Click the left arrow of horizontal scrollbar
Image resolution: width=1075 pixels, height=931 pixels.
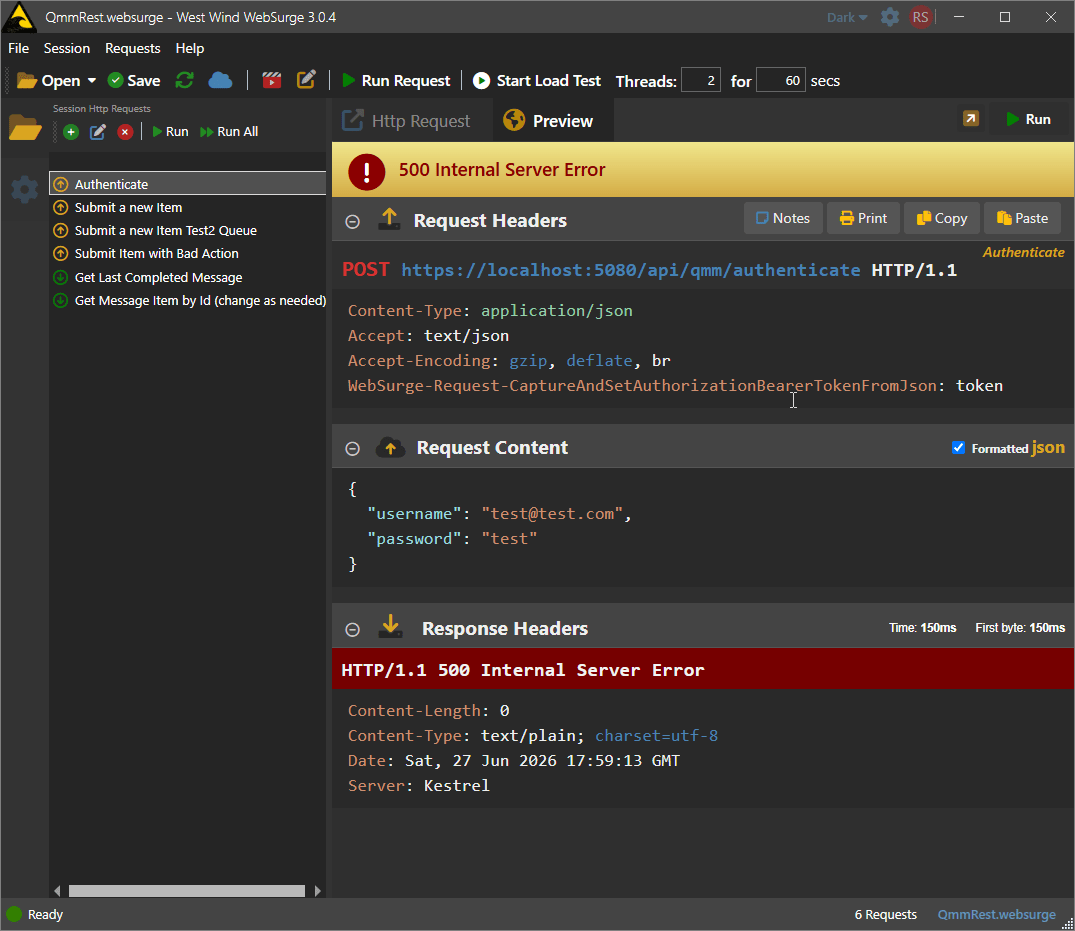(57, 891)
